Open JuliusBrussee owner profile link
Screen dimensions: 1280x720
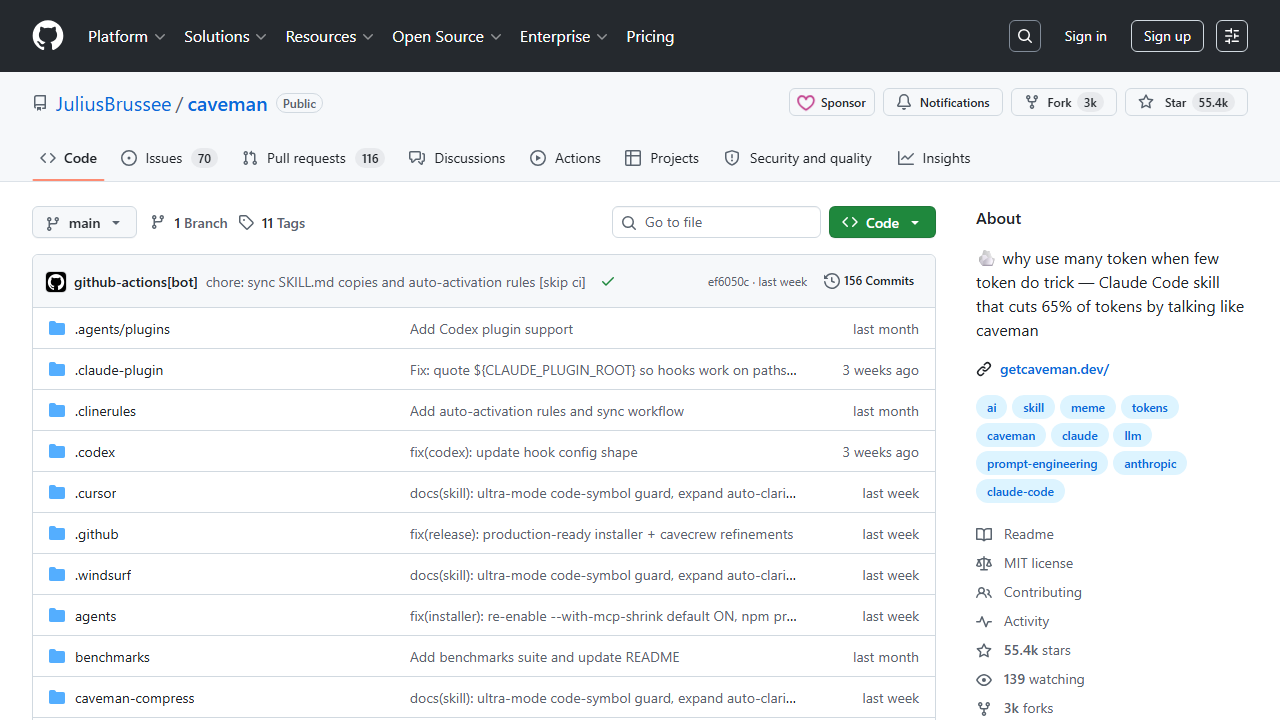(x=113, y=104)
